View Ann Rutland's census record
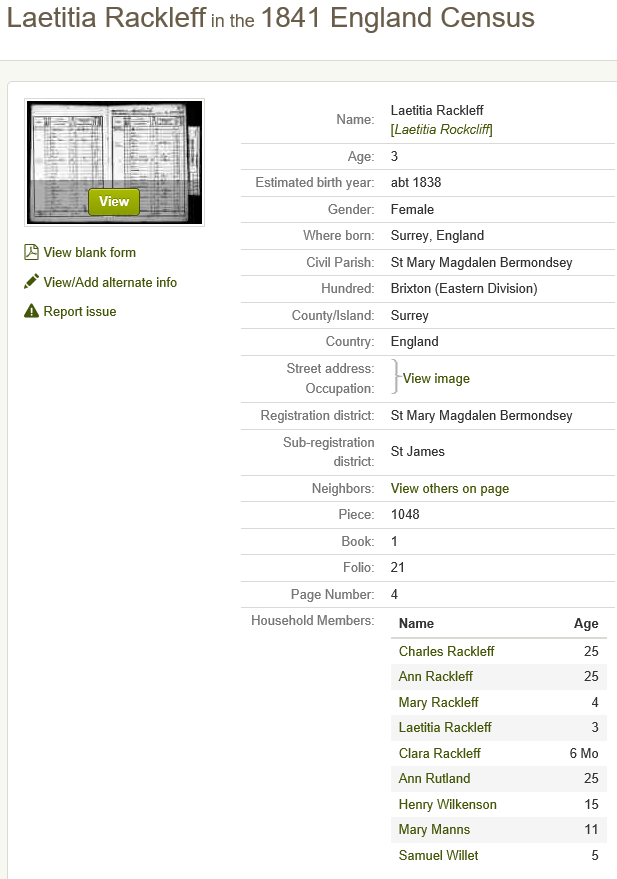Viewport: 617px width, 879px height. point(434,778)
